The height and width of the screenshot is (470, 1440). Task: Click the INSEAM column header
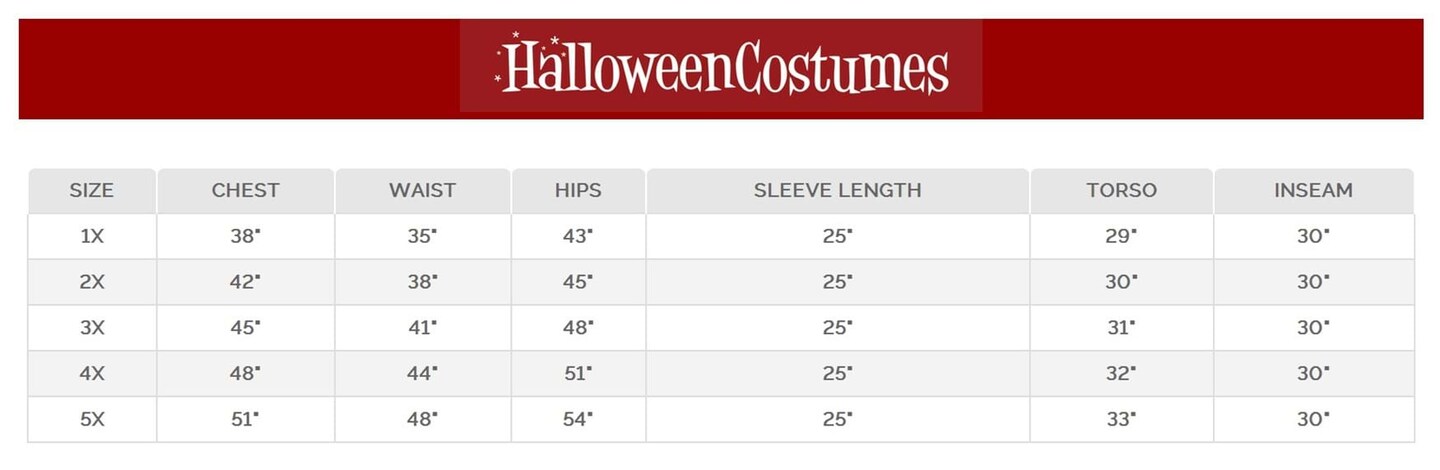tap(1313, 190)
